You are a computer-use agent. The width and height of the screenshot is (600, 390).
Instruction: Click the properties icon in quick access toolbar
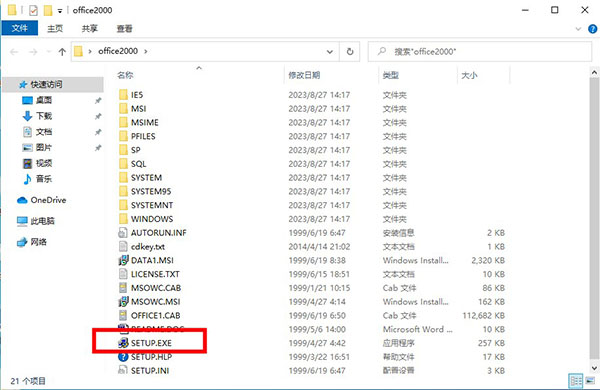(x=33, y=10)
